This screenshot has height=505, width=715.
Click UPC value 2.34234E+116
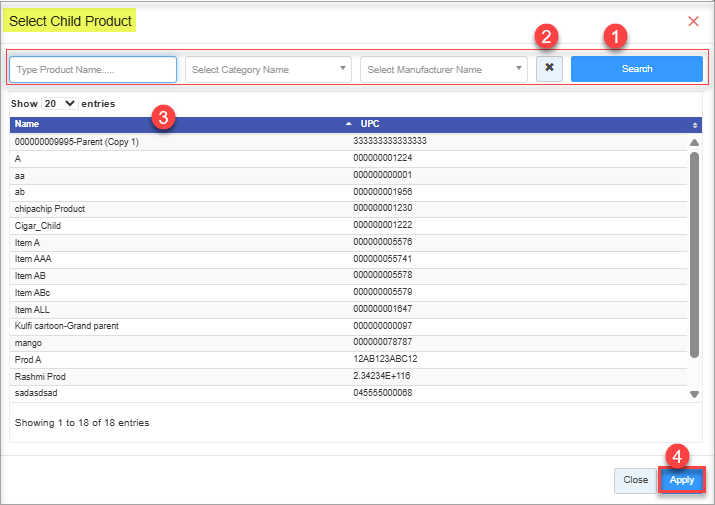[382, 376]
